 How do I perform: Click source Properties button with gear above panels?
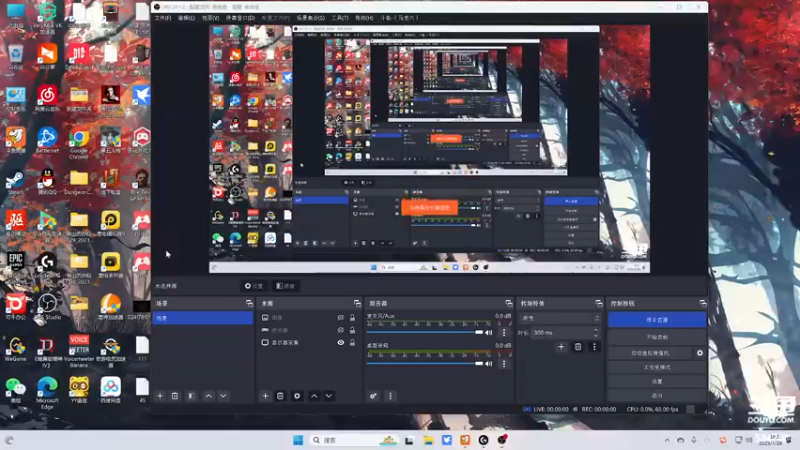point(254,286)
